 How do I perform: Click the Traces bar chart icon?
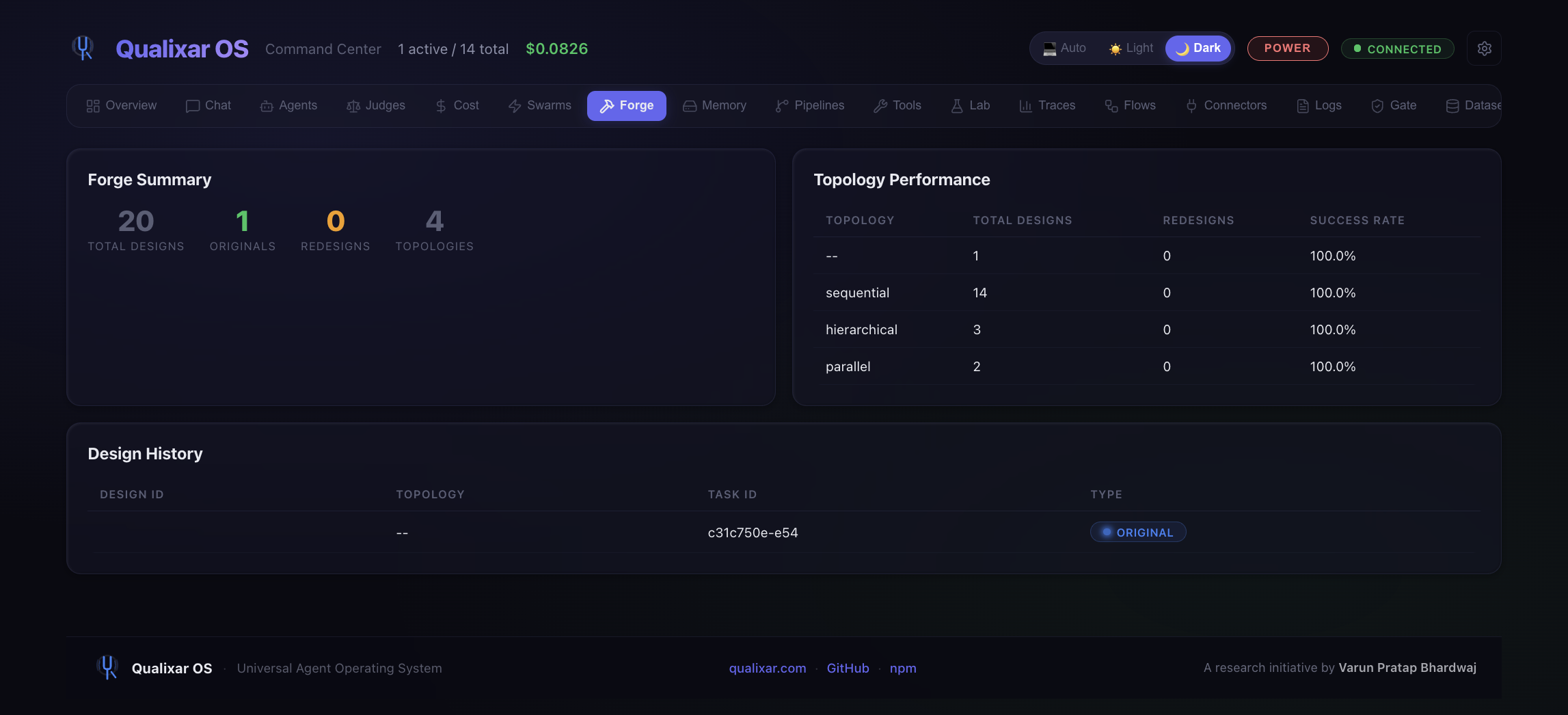pos(1025,106)
